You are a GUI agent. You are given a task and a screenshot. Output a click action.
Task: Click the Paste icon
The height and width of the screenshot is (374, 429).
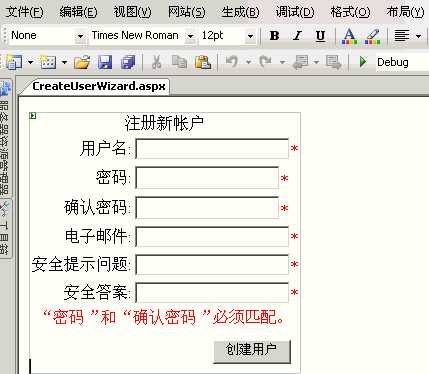point(203,62)
